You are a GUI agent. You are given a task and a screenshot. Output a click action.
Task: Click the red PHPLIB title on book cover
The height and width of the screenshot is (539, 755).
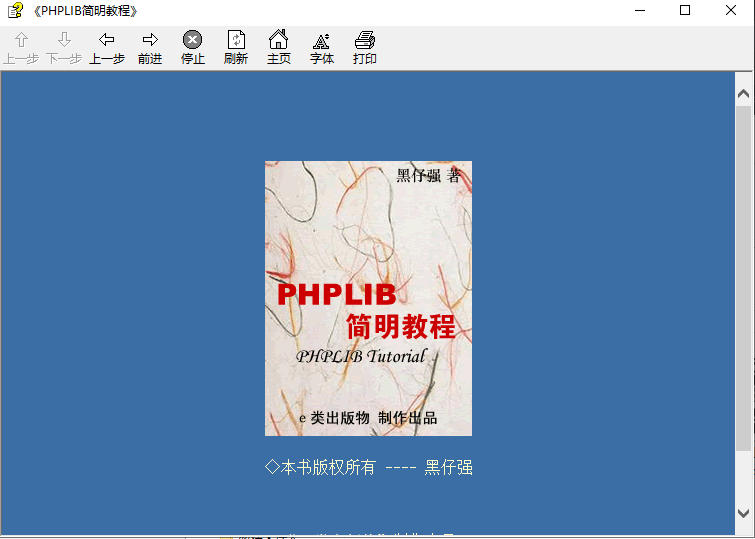336,294
